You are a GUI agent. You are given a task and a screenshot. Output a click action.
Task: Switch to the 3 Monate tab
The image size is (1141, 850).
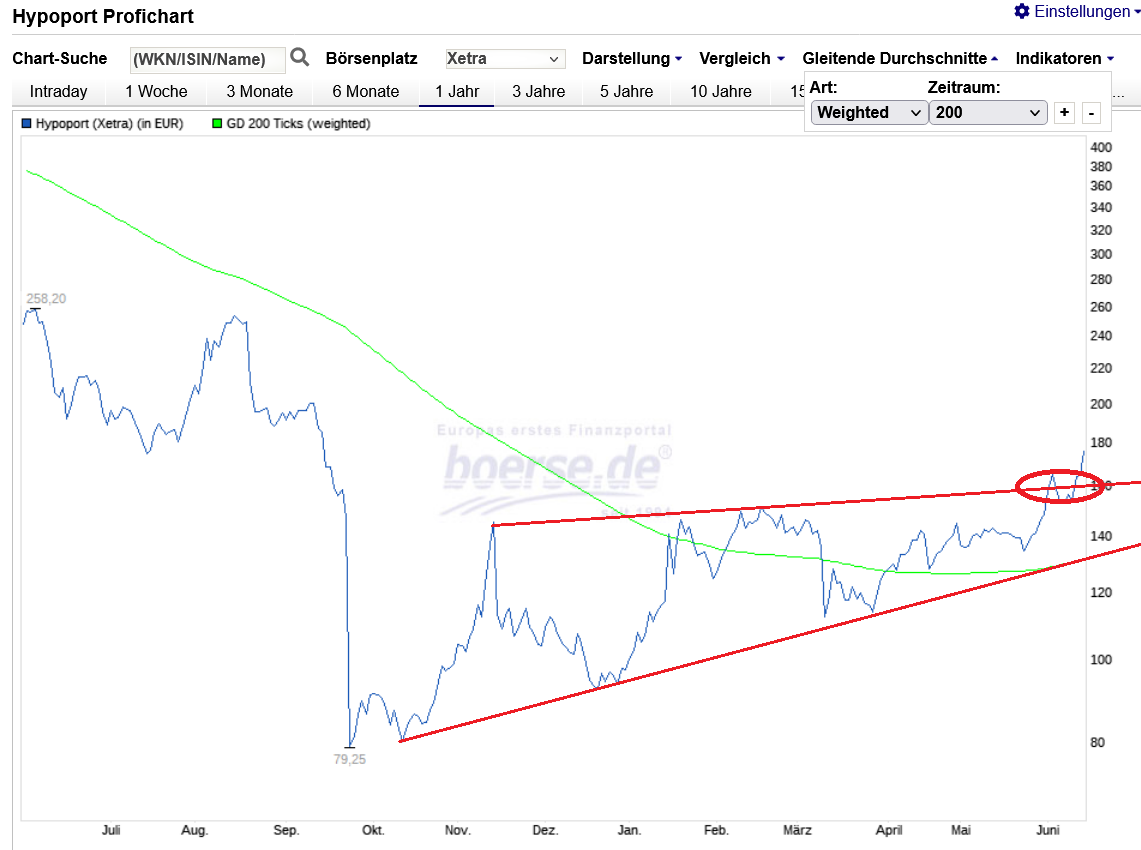click(259, 92)
